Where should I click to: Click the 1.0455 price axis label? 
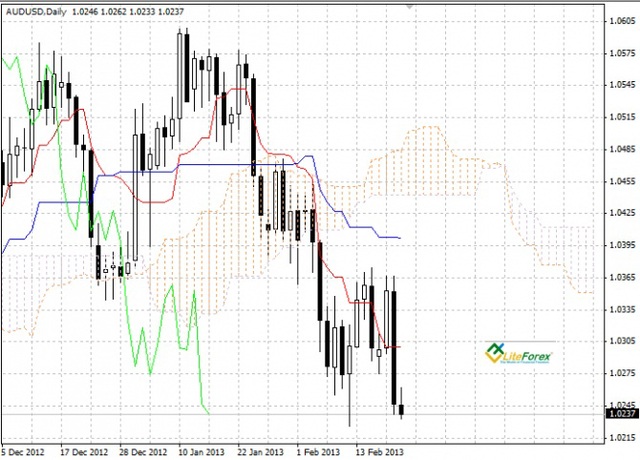pos(622,181)
